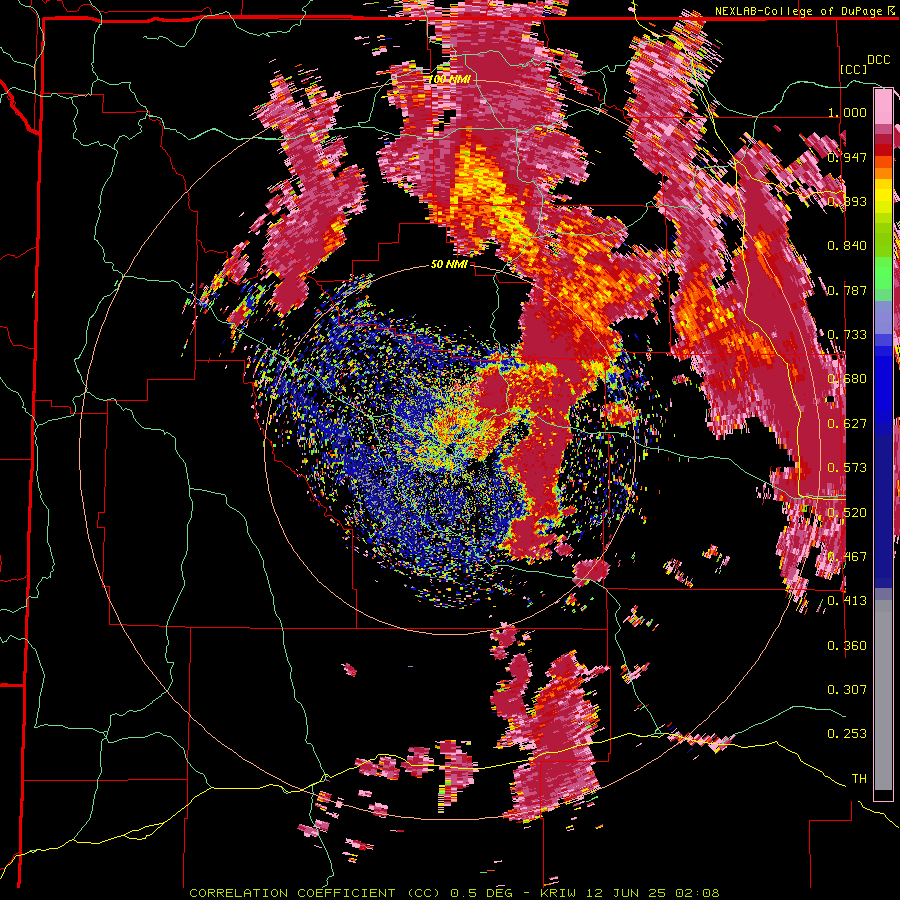The width and height of the screenshot is (900, 900).
Task: Pick the bright green band of color scale
Action: (883, 273)
